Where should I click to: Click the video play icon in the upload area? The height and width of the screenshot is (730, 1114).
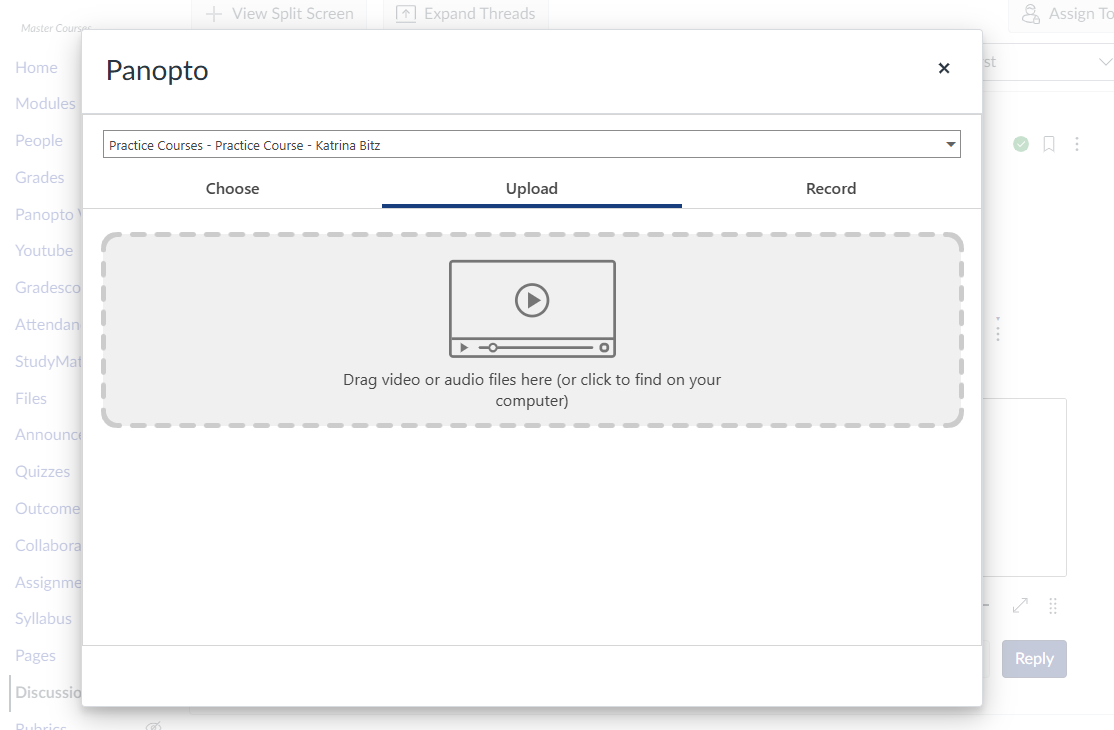tap(532, 298)
